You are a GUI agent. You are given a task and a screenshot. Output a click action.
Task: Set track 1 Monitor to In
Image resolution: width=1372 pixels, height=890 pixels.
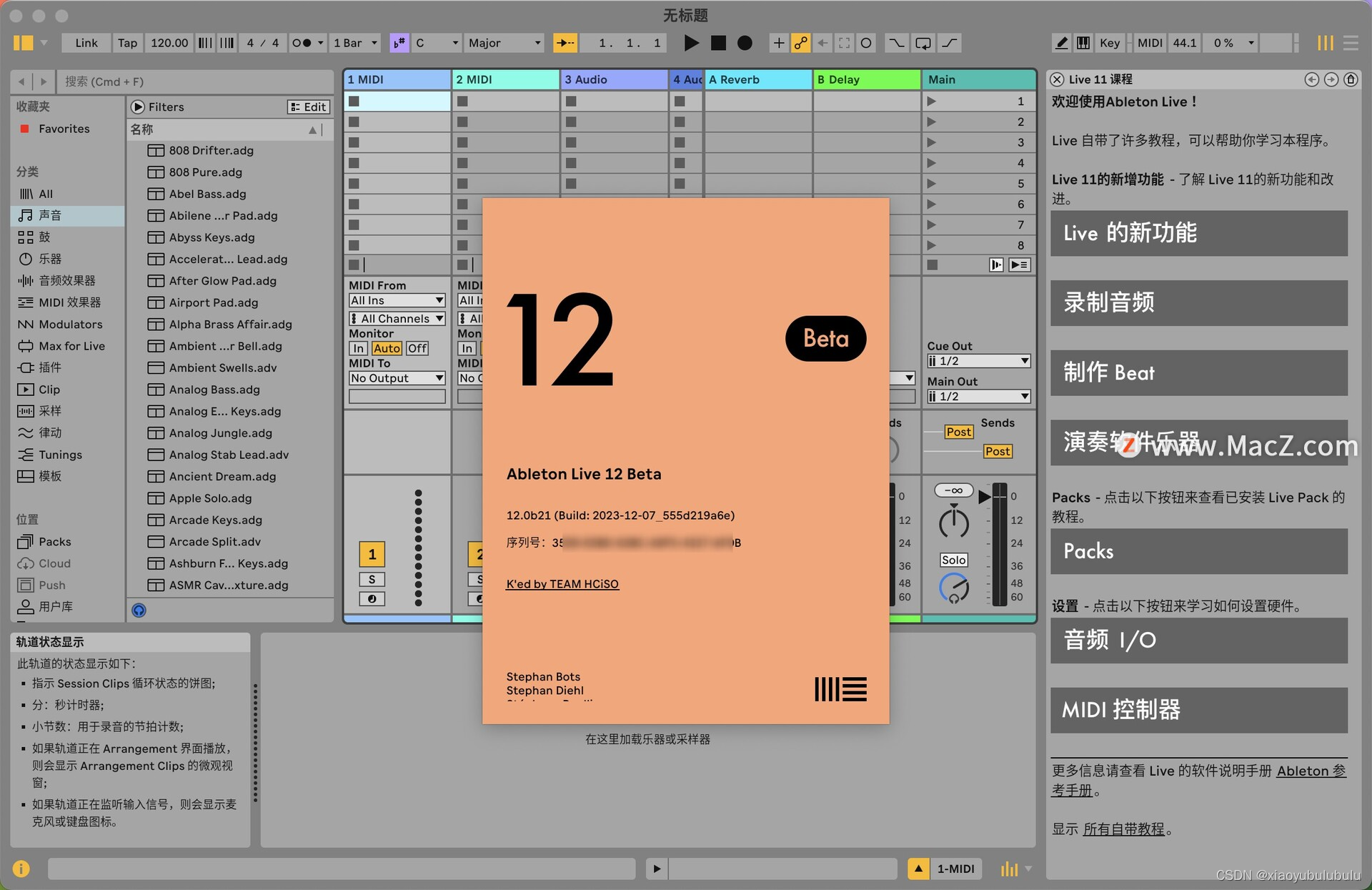(358, 349)
